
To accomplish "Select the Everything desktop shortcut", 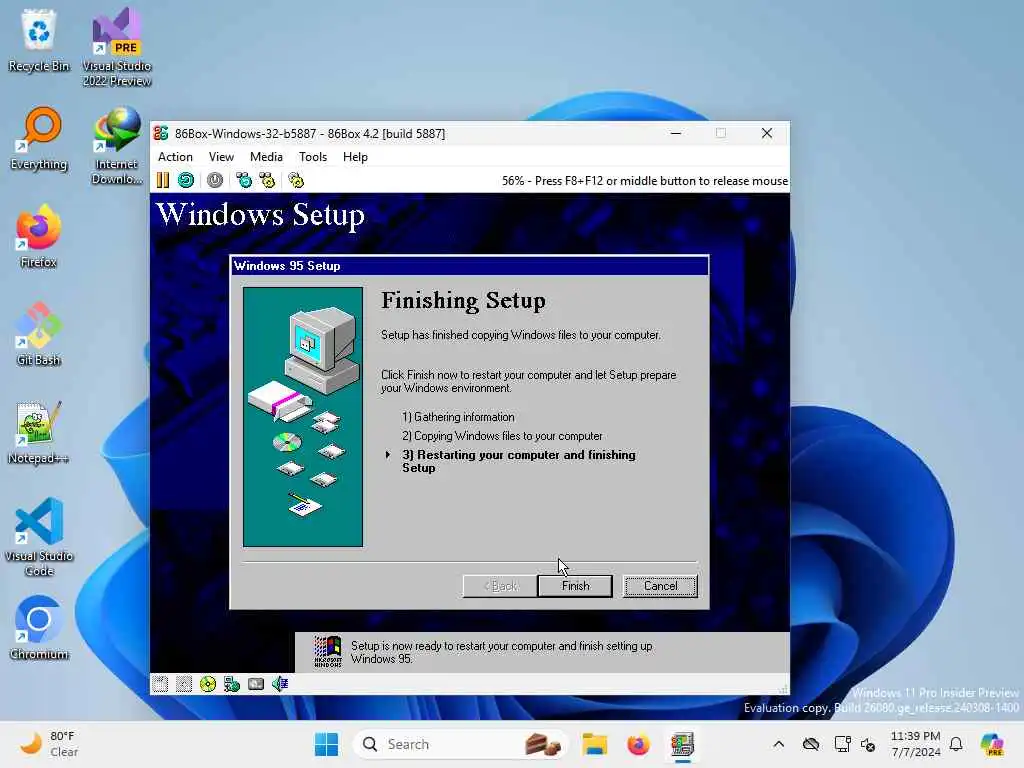I will pos(39,138).
